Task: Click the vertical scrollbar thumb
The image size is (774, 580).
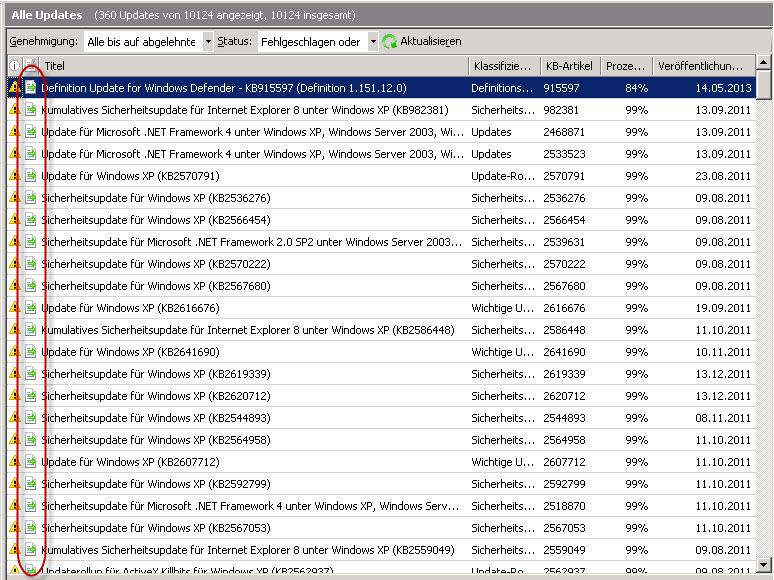Action: click(x=764, y=85)
